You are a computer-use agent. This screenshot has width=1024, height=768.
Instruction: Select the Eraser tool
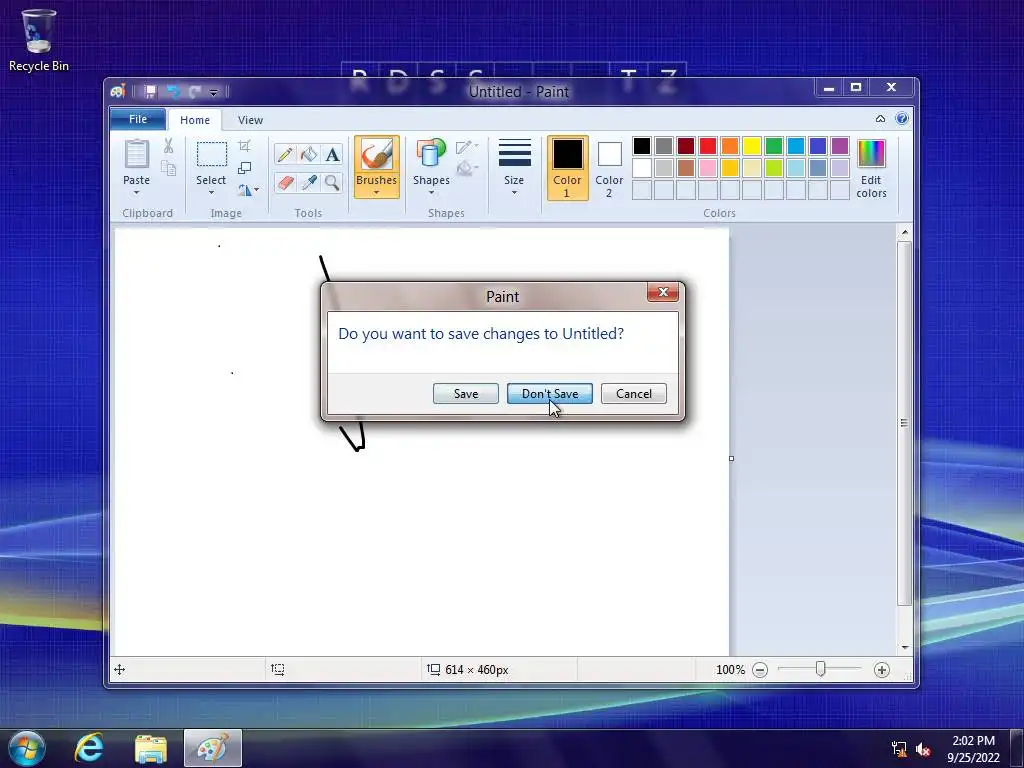(285, 183)
